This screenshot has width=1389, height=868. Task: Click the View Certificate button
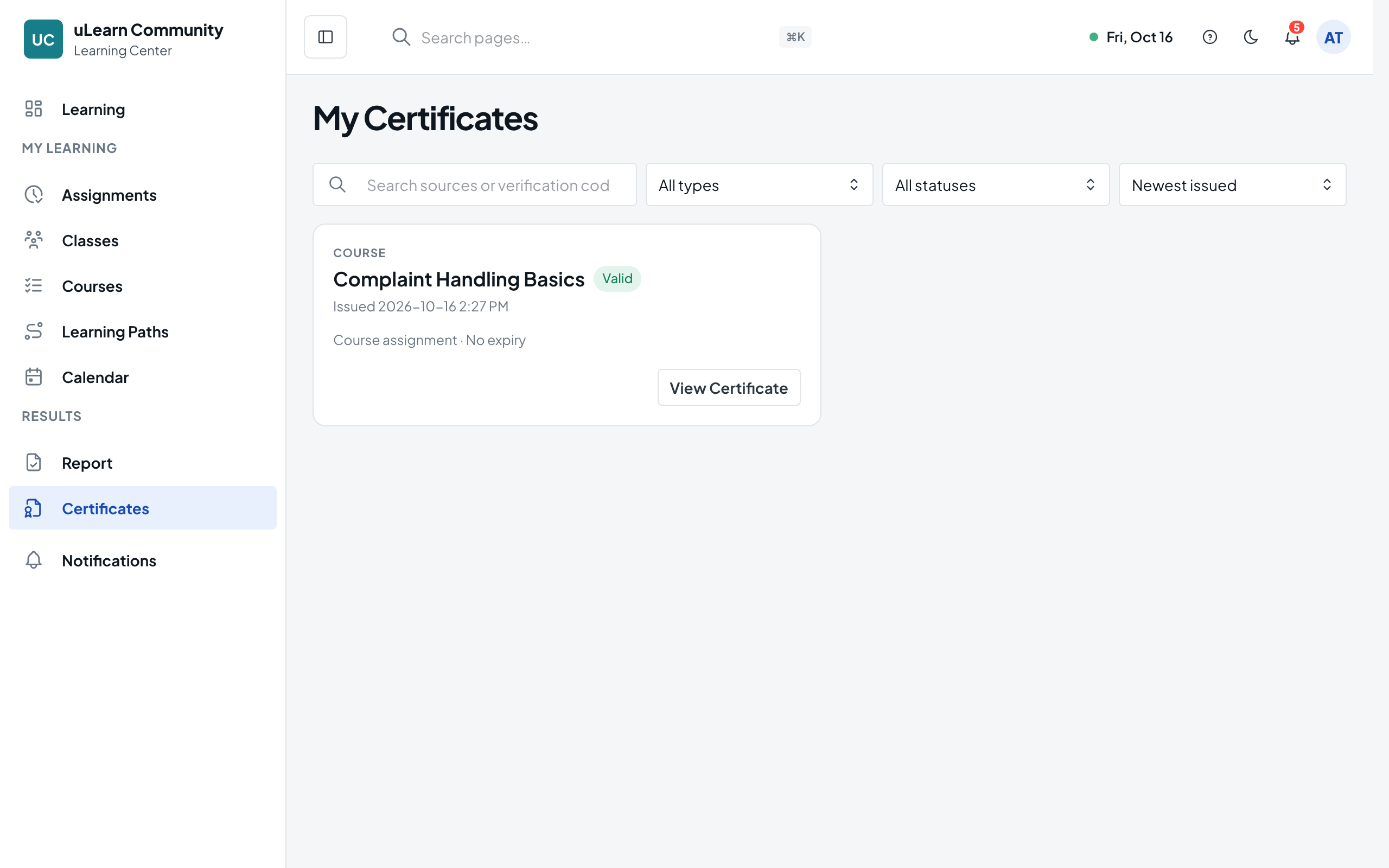(728, 387)
